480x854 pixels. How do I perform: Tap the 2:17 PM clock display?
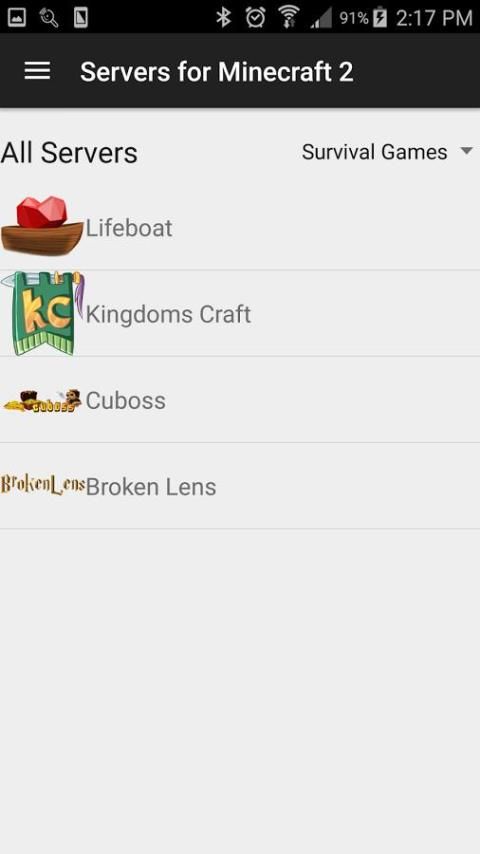(x=434, y=18)
